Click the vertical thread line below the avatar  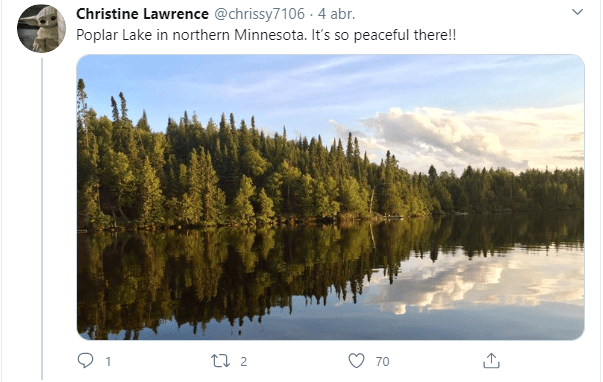[x=42, y=219]
